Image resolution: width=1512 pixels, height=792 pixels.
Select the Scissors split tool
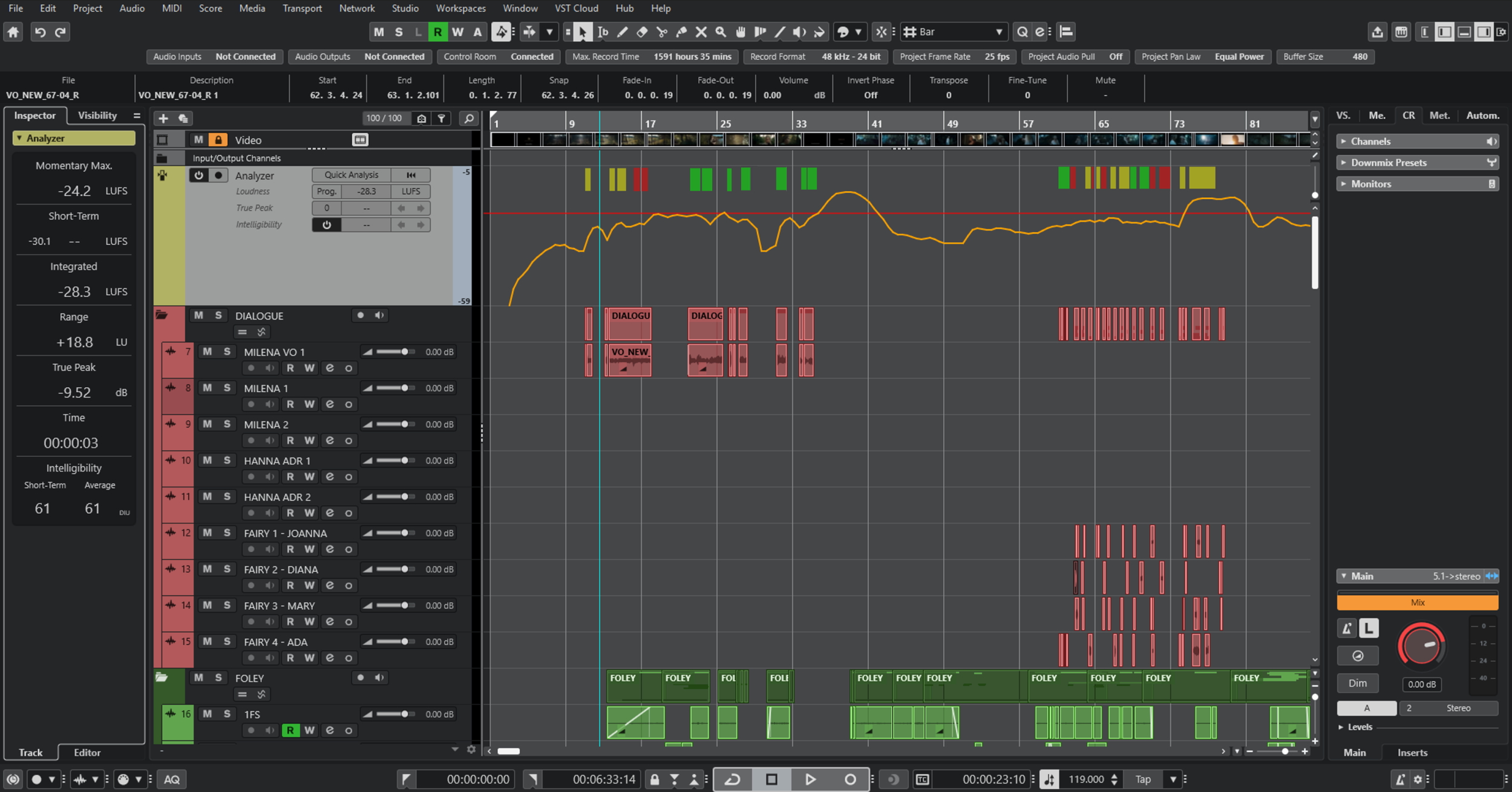661,32
